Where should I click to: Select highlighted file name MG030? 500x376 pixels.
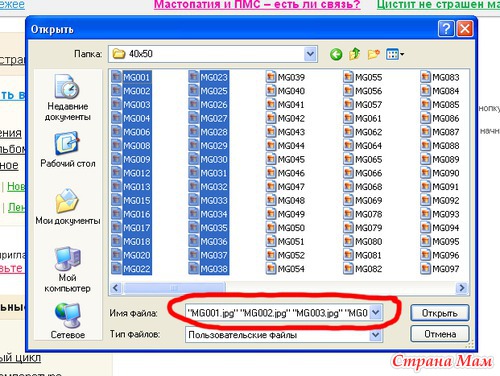point(214,159)
